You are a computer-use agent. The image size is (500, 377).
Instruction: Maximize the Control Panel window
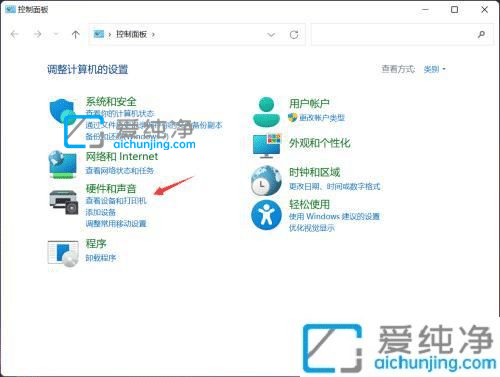tap(454, 10)
